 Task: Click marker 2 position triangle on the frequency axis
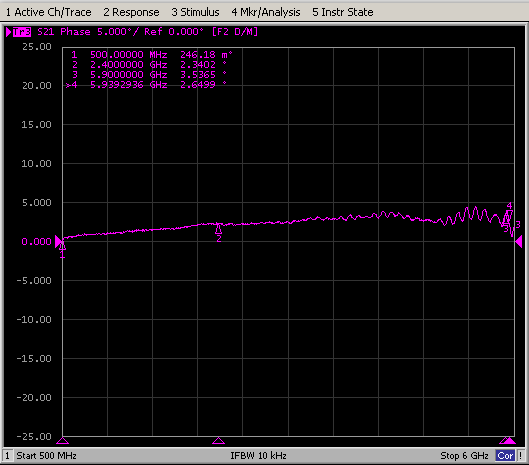pos(219,440)
